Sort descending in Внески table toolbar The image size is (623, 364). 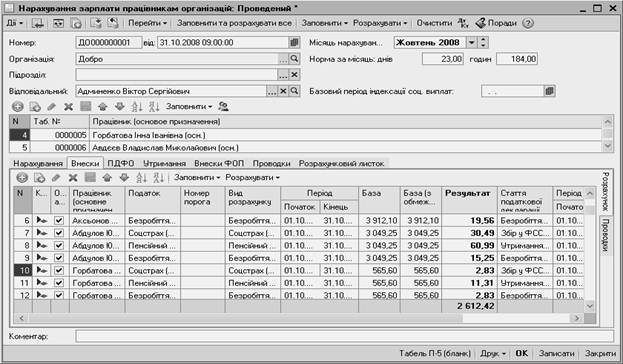[159, 178]
